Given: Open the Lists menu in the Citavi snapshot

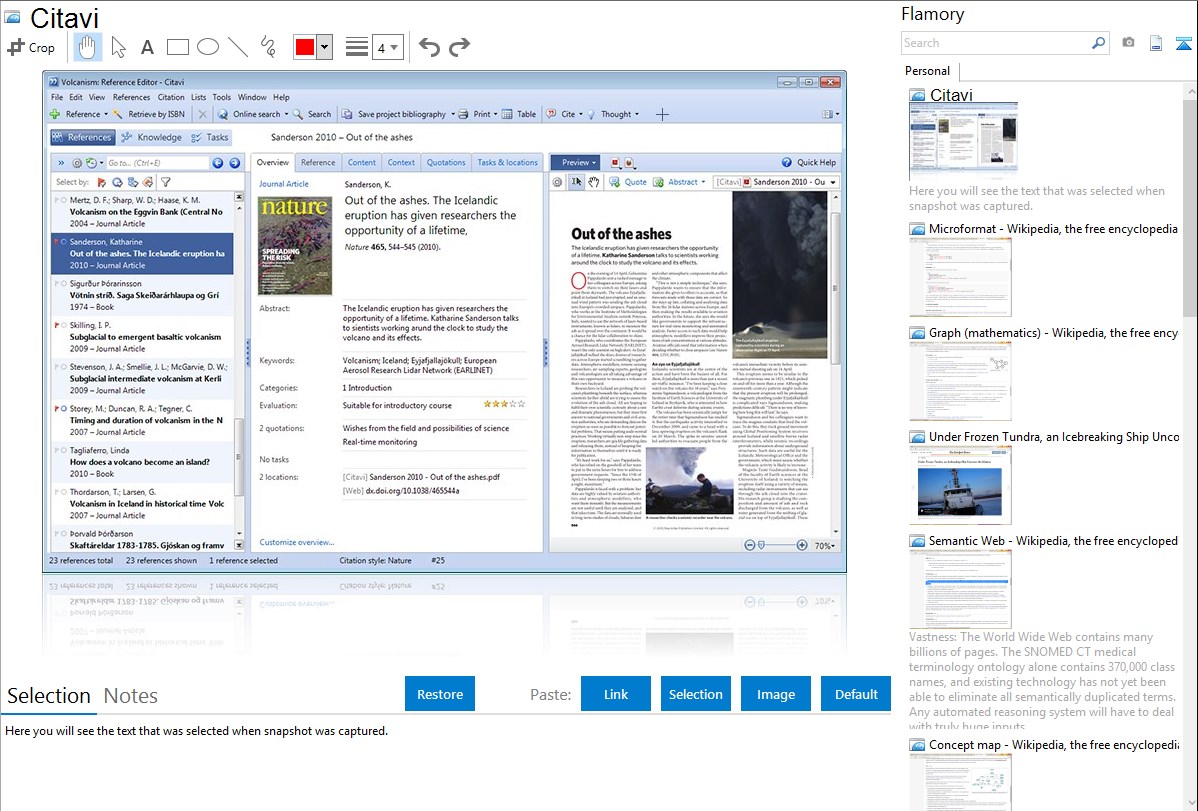Looking at the screenshot, I should pyautogui.click(x=199, y=97).
